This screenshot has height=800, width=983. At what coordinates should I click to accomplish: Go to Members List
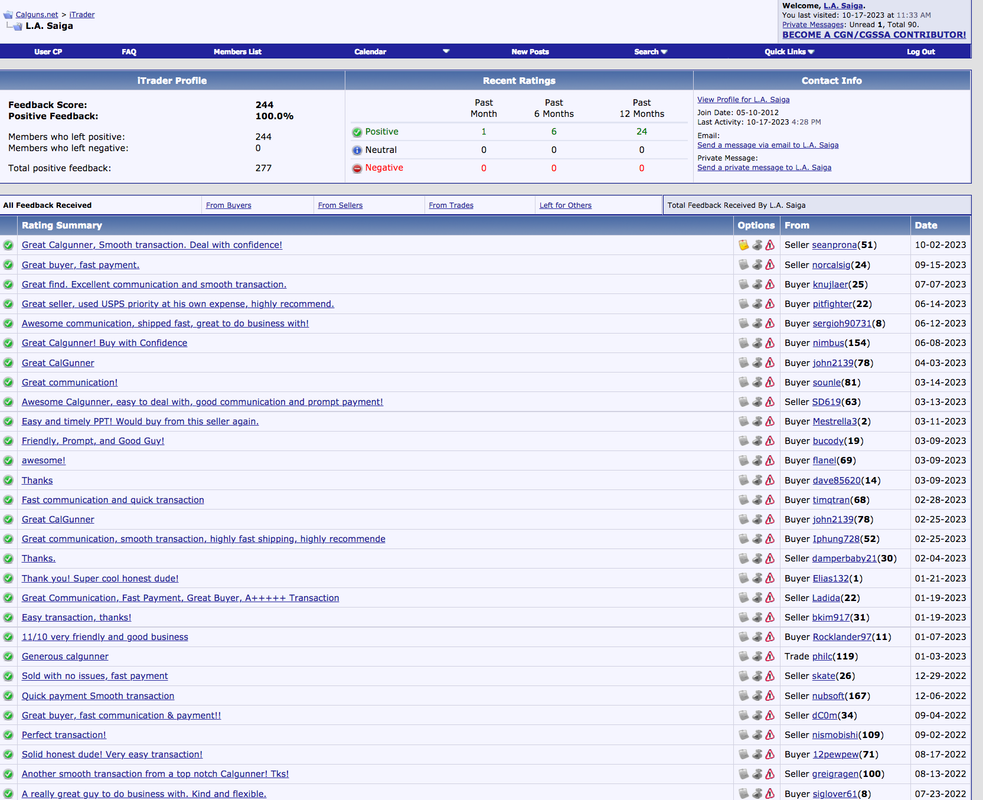[238, 51]
